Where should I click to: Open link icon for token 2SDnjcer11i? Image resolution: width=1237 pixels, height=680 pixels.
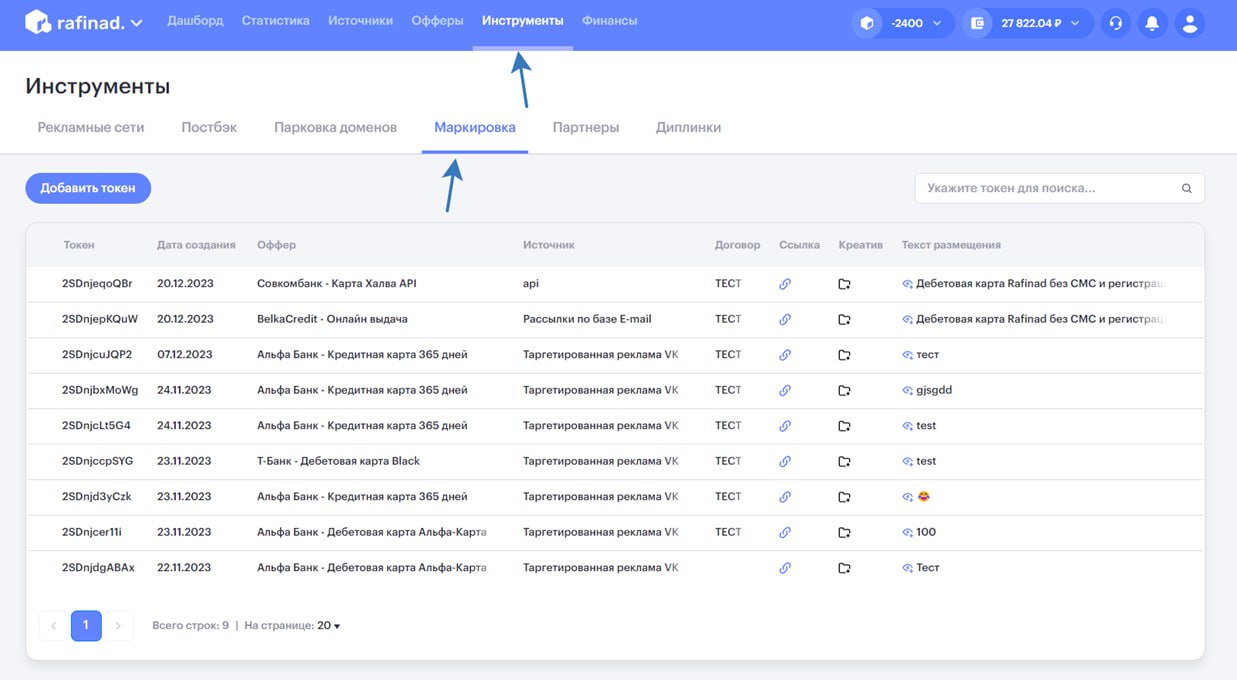[785, 533]
